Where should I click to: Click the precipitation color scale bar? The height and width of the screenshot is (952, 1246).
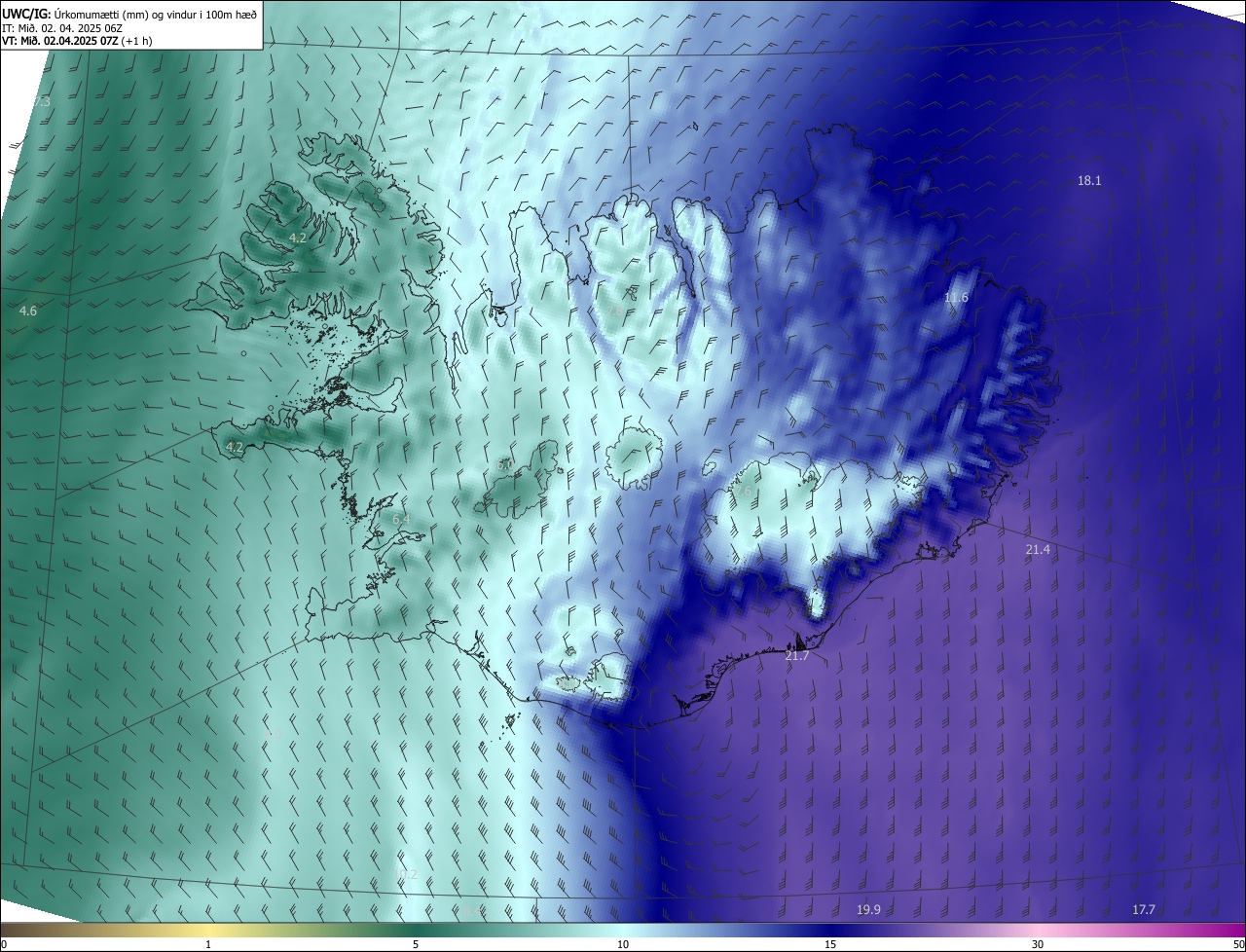point(623,930)
